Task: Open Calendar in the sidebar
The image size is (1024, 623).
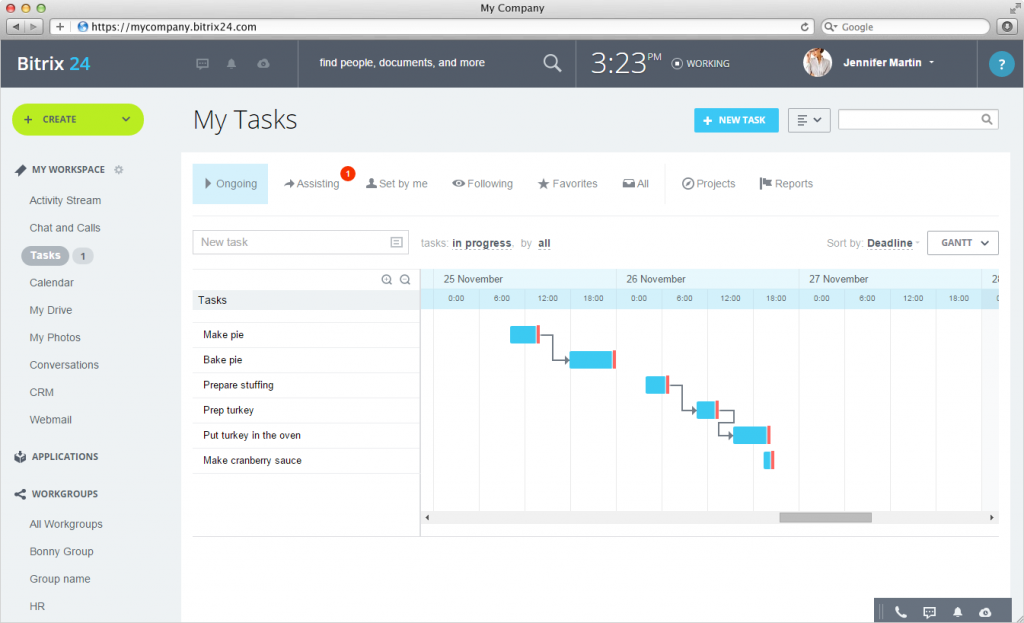Action: [x=52, y=283]
